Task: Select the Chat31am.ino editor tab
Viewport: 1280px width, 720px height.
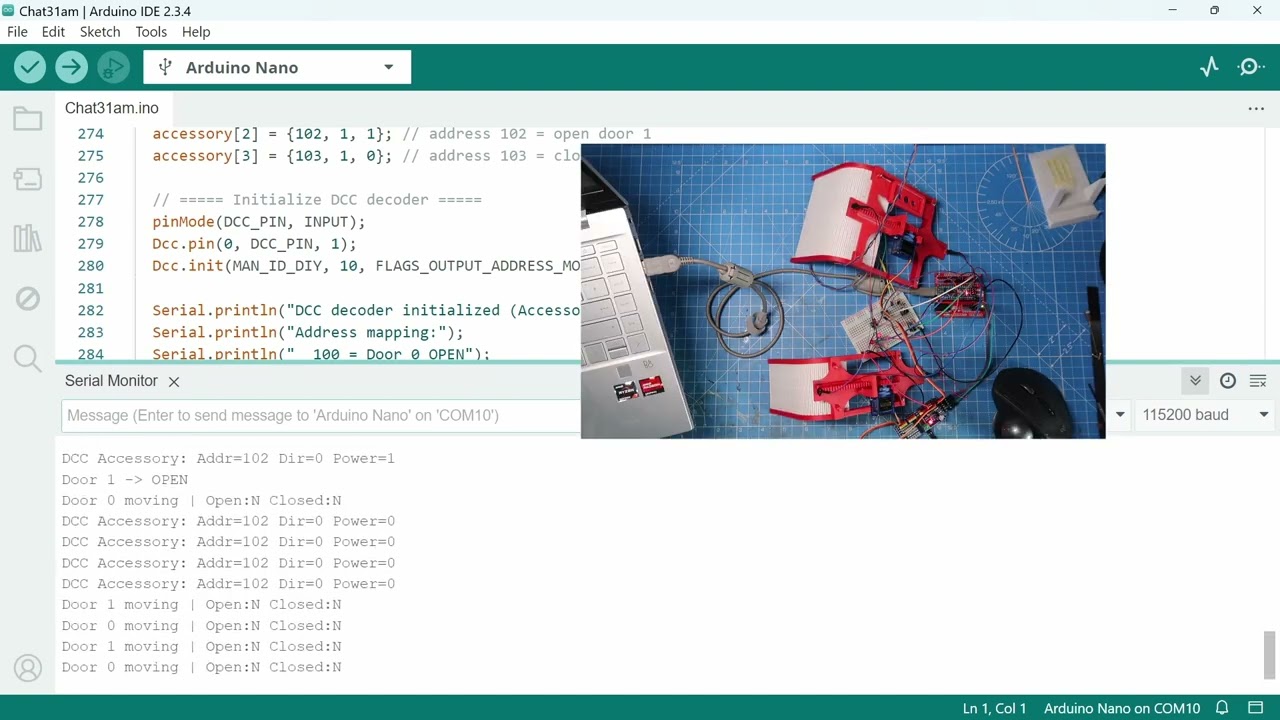Action: 112,108
